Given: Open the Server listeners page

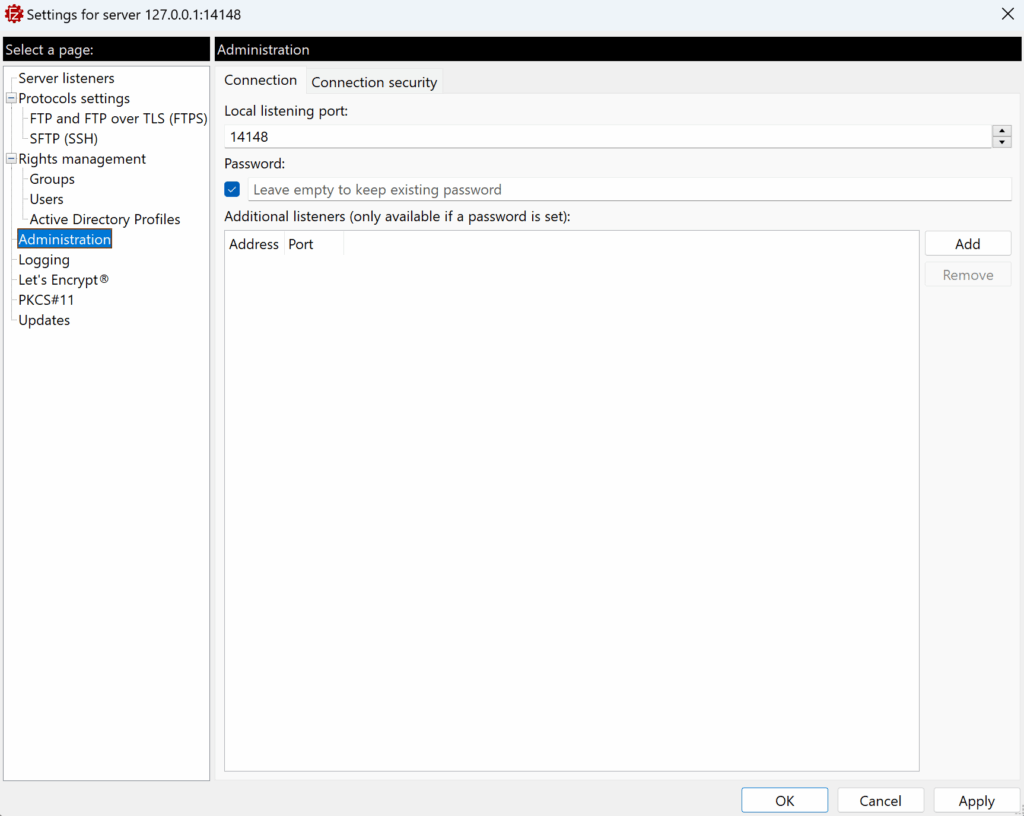Looking at the screenshot, I should pyautogui.click(x=66, y=78).
